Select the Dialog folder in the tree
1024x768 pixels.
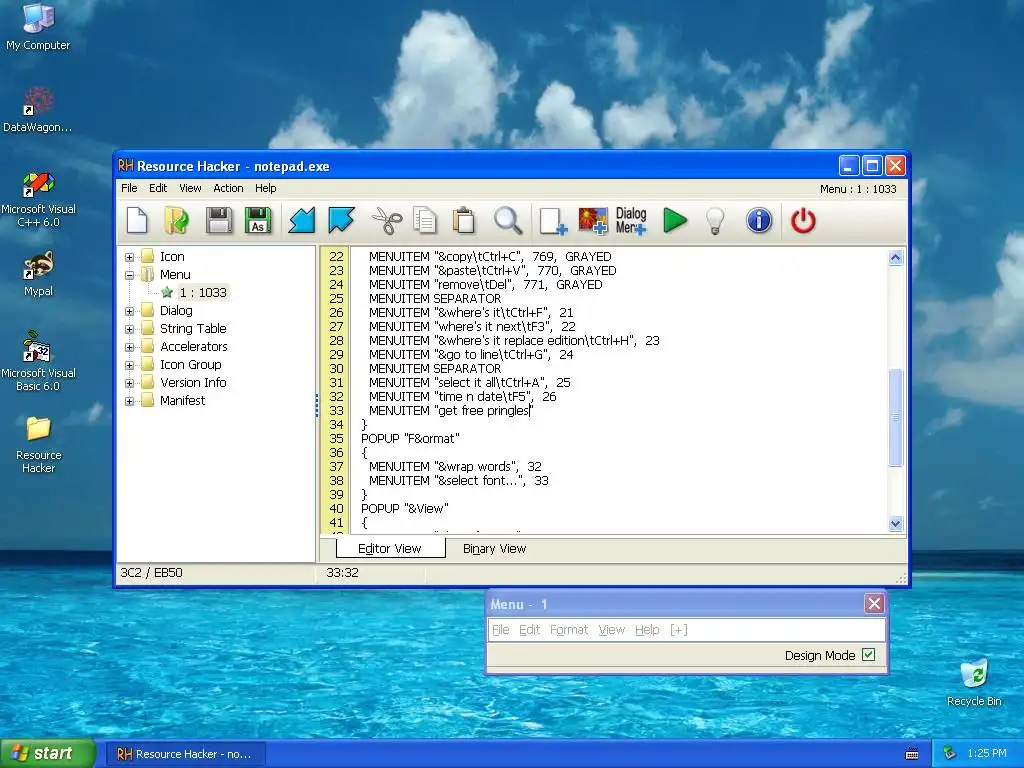(x=176, y=311)
